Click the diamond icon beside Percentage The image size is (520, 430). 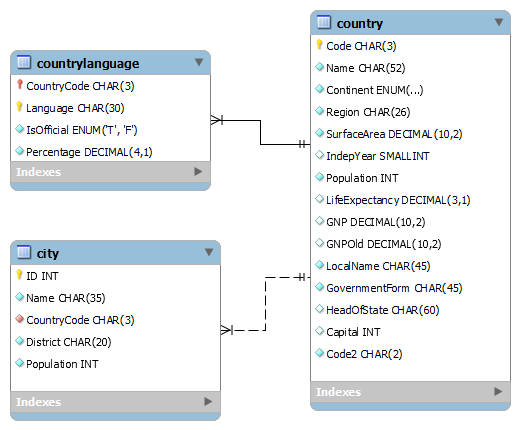pyautogui.click(x=20, y=151)
